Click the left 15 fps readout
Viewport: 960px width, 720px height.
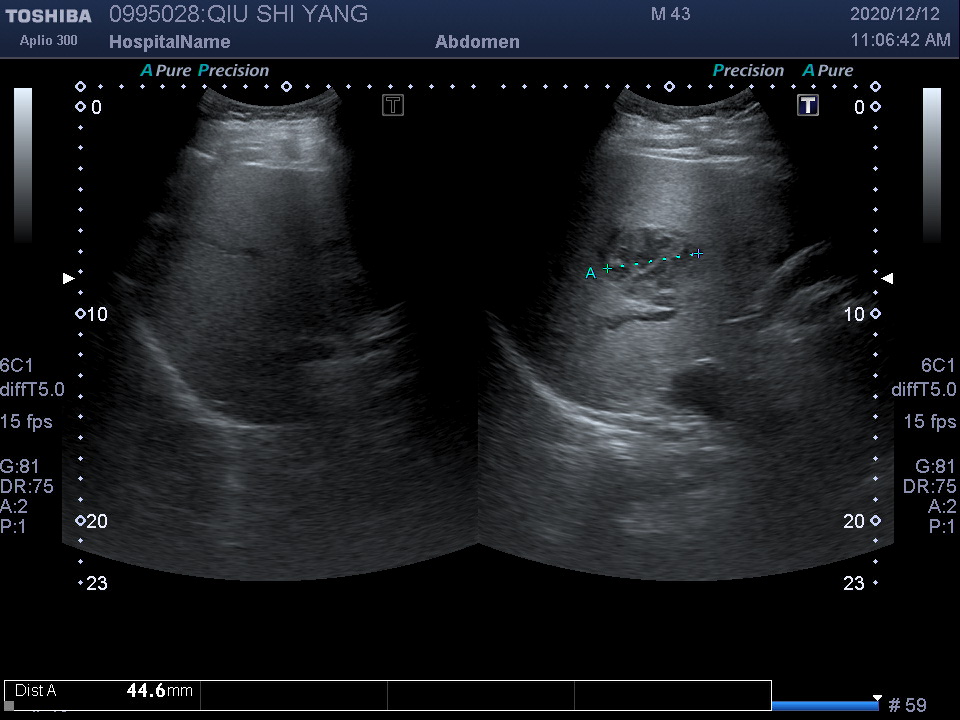(x=26, y=421)
